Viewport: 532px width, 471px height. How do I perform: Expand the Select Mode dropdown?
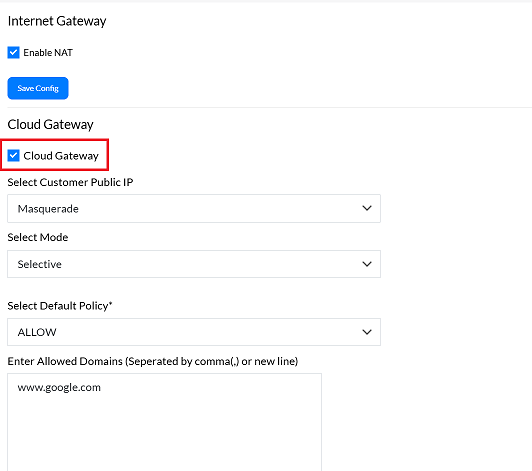[194, 264]
